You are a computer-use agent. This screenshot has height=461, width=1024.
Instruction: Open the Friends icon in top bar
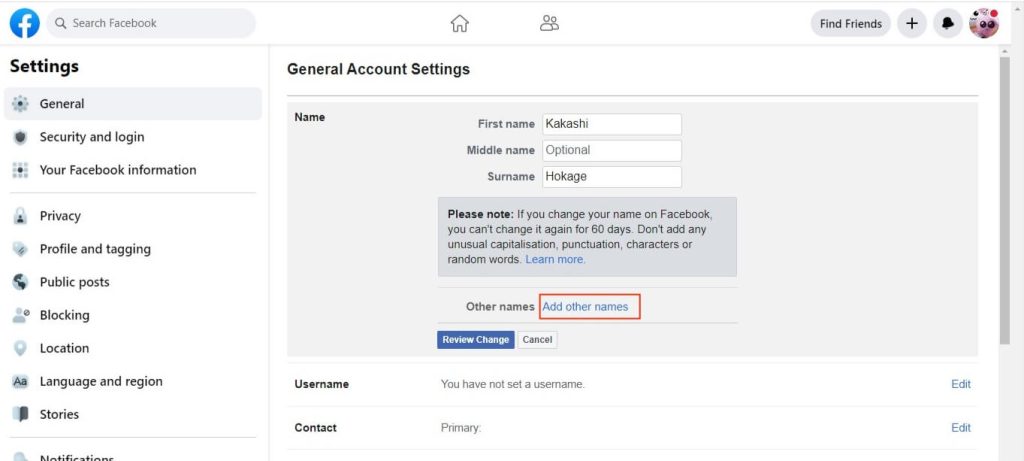click(549, 24)
